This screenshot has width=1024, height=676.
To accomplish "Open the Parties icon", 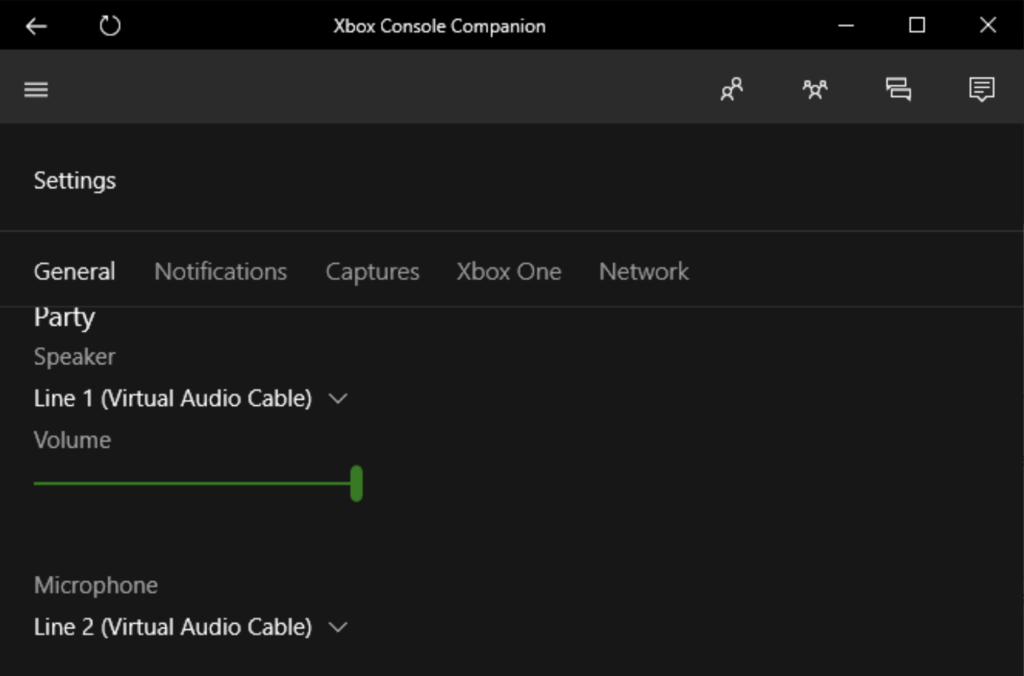I will pos(815,90).
